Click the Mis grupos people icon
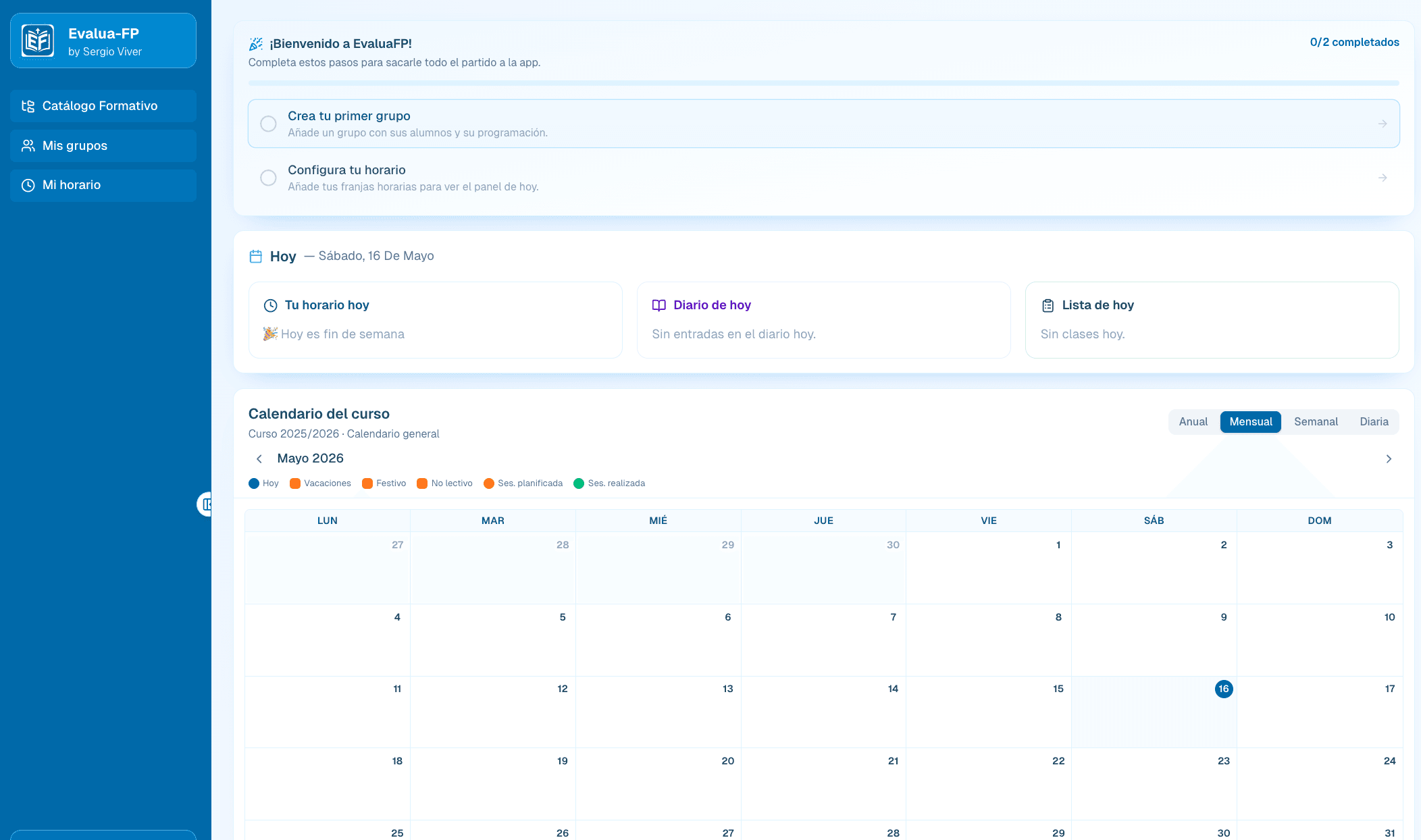The image size is (1421, 840). coord(28,146)
